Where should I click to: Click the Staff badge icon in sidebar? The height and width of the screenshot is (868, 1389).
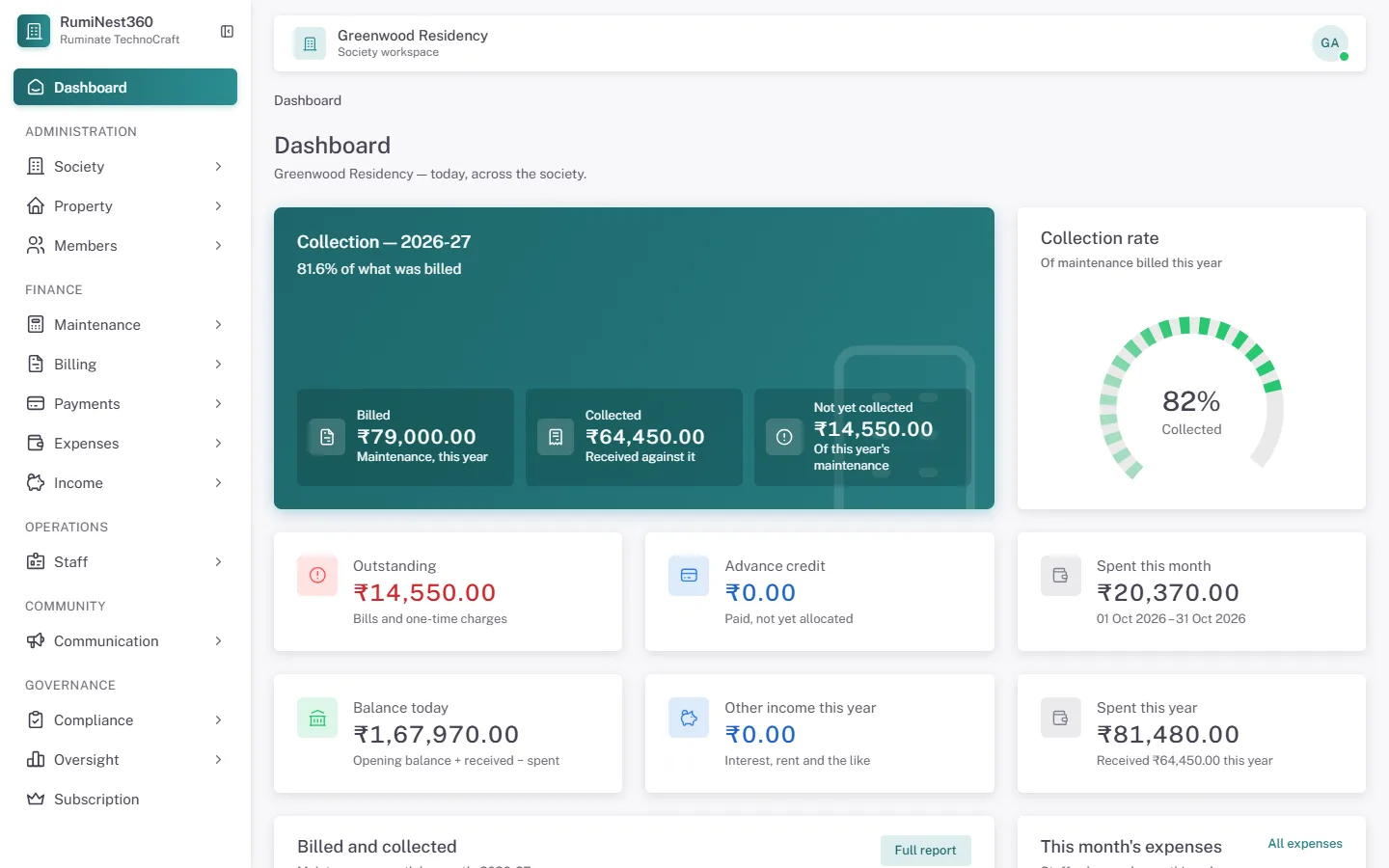pyautogui.click(x=36, y=561)
